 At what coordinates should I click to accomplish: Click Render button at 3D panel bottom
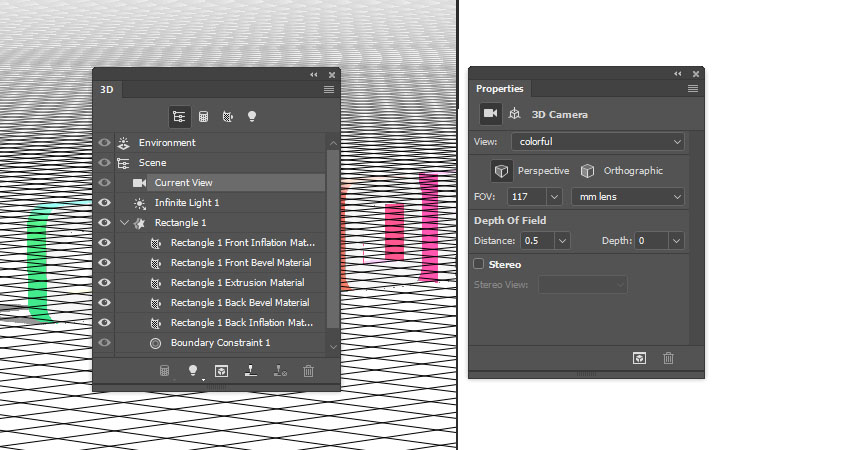coord(221,371)
